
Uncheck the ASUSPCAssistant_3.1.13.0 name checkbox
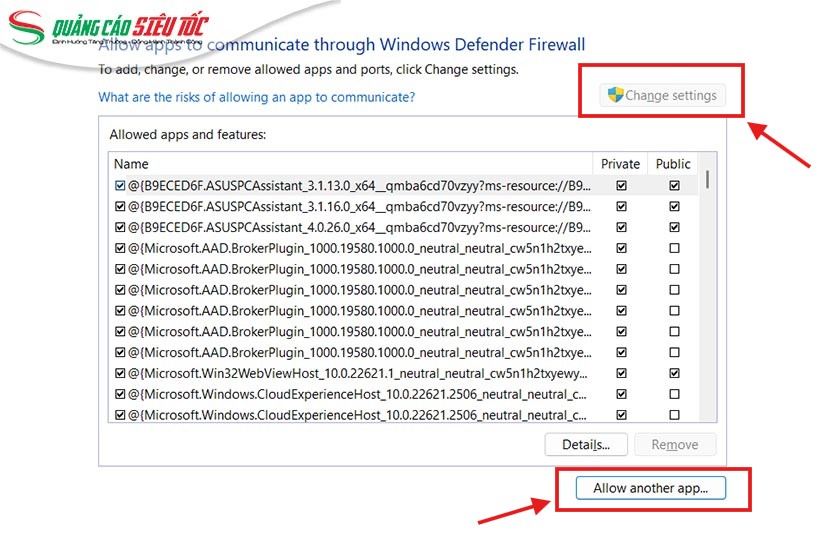[120, 186]
